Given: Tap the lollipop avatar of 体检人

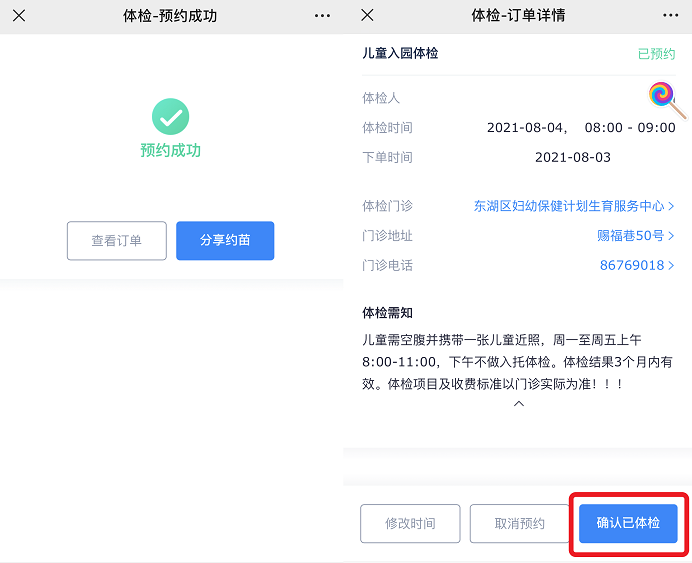Looking at the screenshot, I should 664,97.
